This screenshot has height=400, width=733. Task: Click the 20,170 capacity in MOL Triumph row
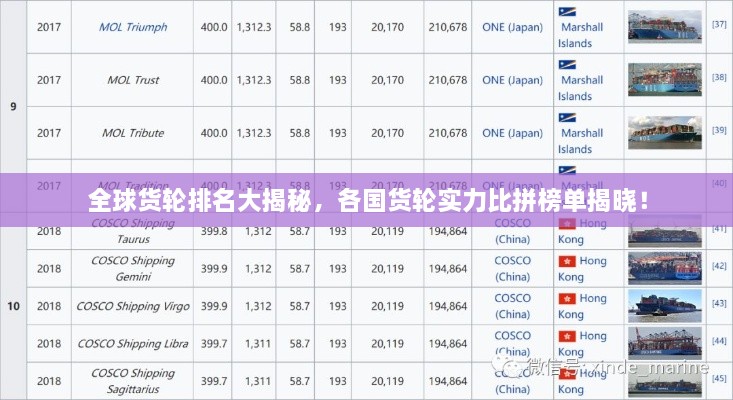pos(388,27)
